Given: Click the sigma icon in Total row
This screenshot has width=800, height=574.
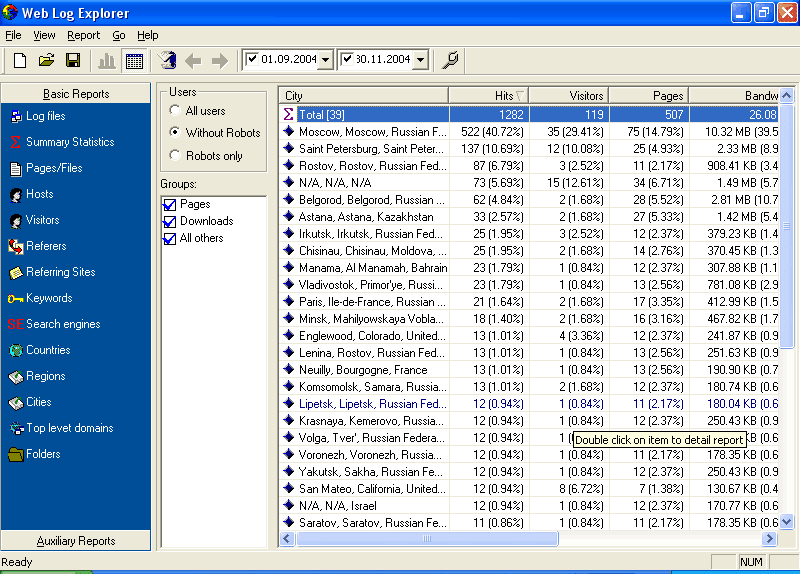Looking at the screenshot, I should tap(288, 114).
